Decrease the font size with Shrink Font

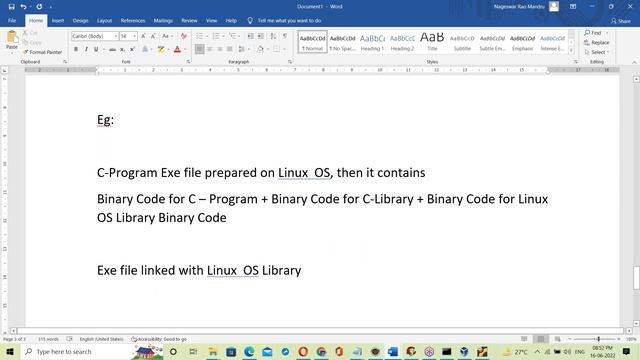click(x=153, y=36)
